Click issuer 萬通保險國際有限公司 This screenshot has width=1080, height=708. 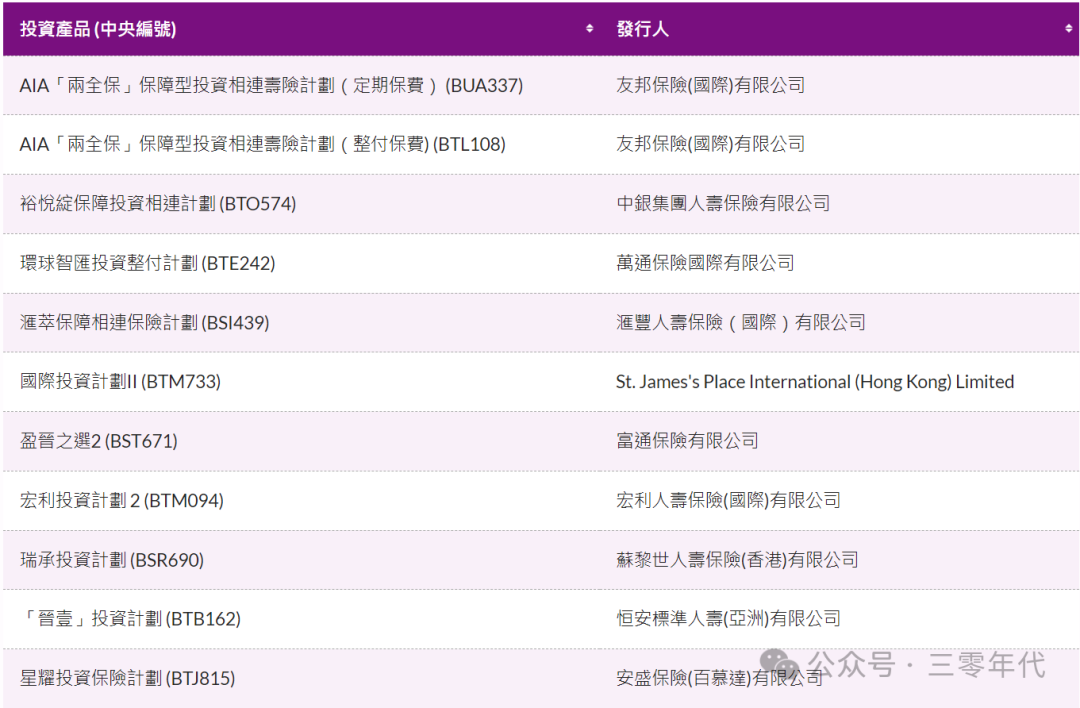tap(705, 263)
